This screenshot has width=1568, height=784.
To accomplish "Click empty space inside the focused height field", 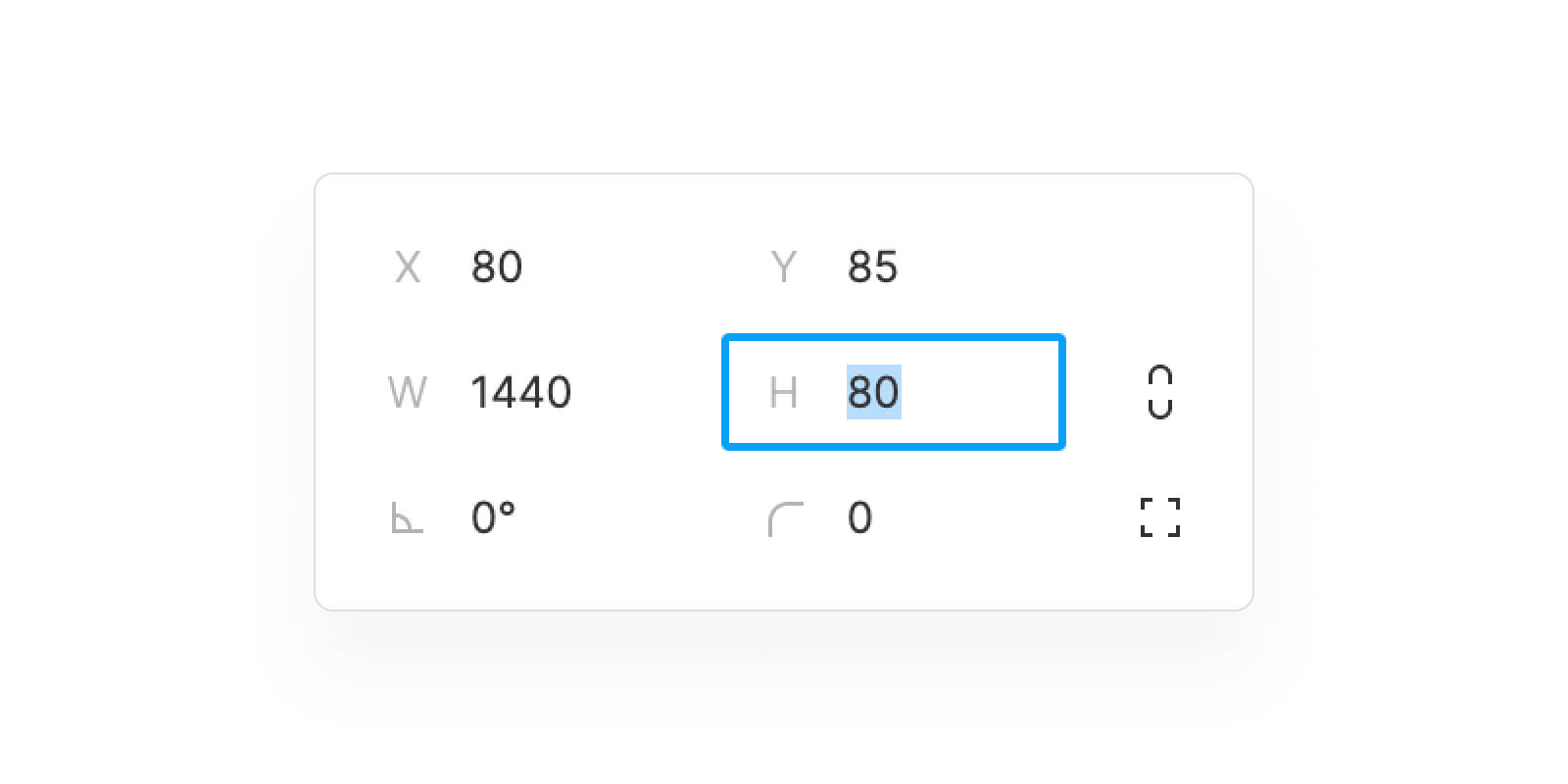I will click(x=980, y=392).
